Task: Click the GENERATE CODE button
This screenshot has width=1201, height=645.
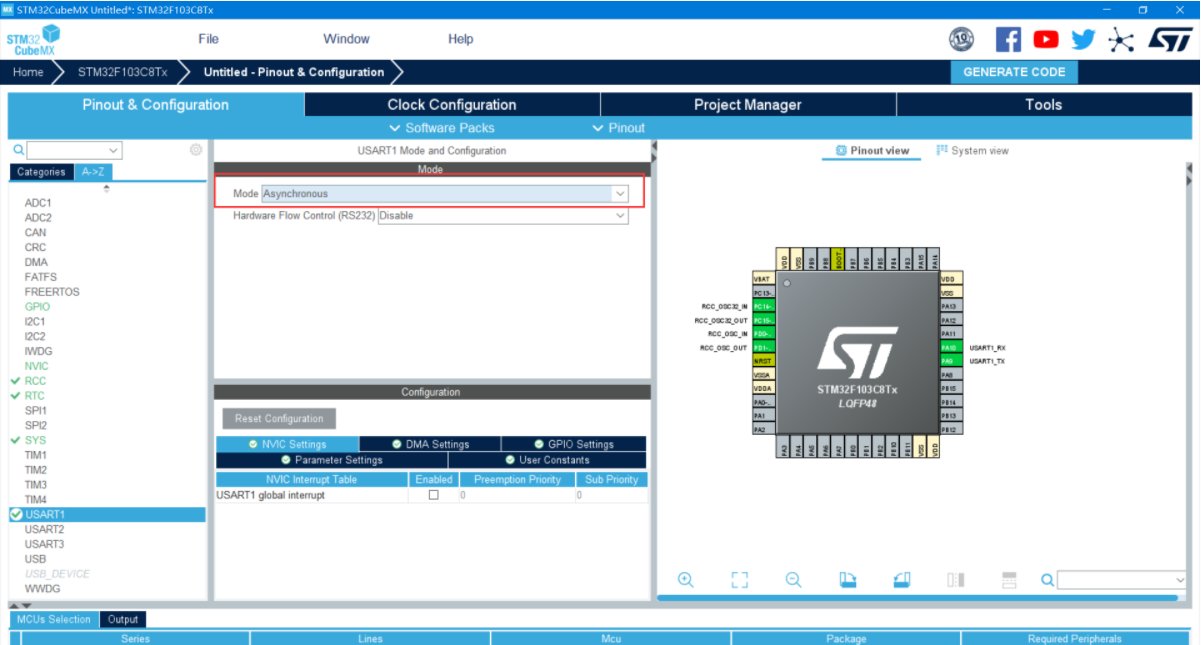Action: (1013, 71)
